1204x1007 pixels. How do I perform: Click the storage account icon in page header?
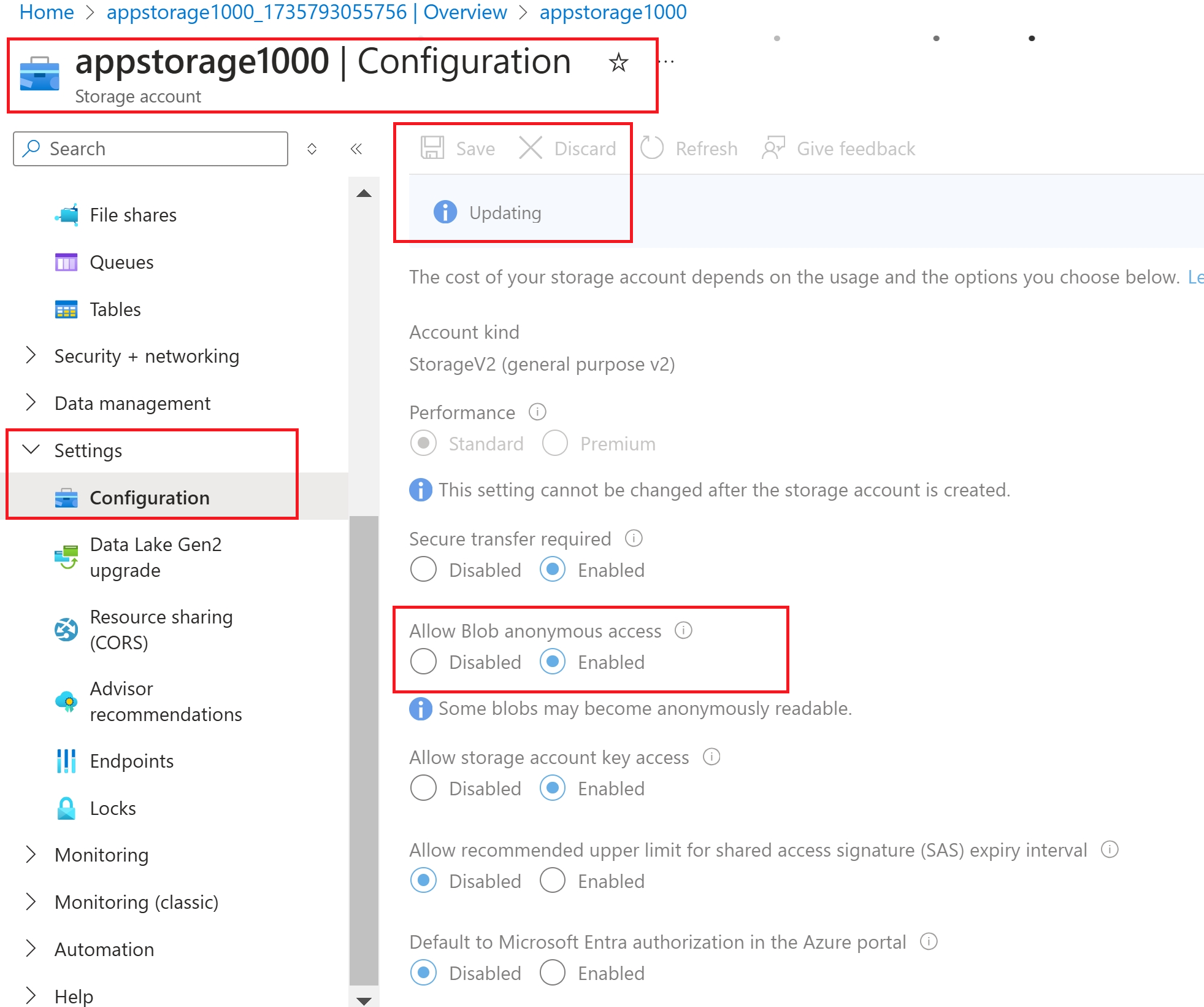coord(39,75)
